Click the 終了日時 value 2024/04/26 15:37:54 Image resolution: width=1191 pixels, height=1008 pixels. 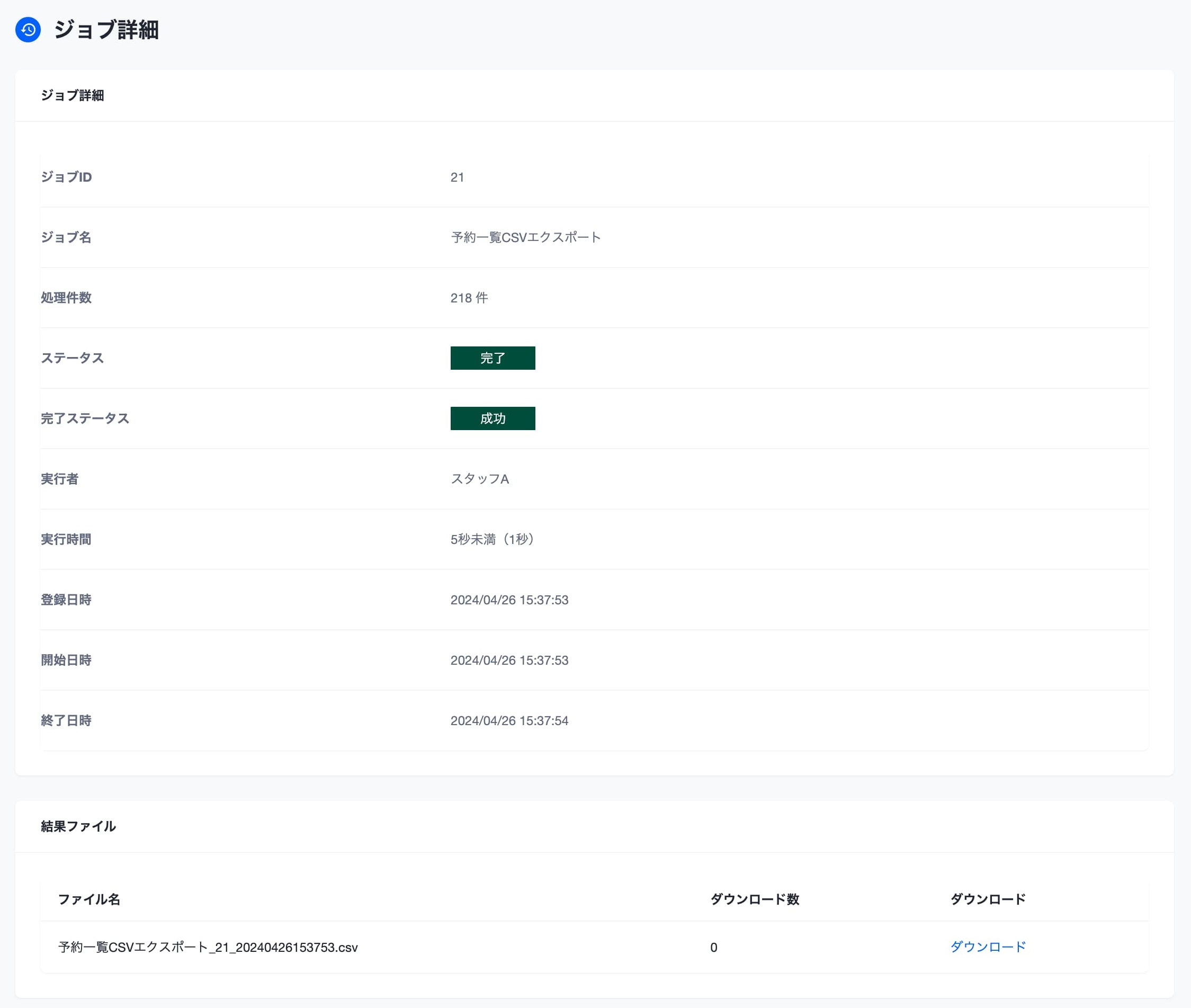(x=509, y=720)
